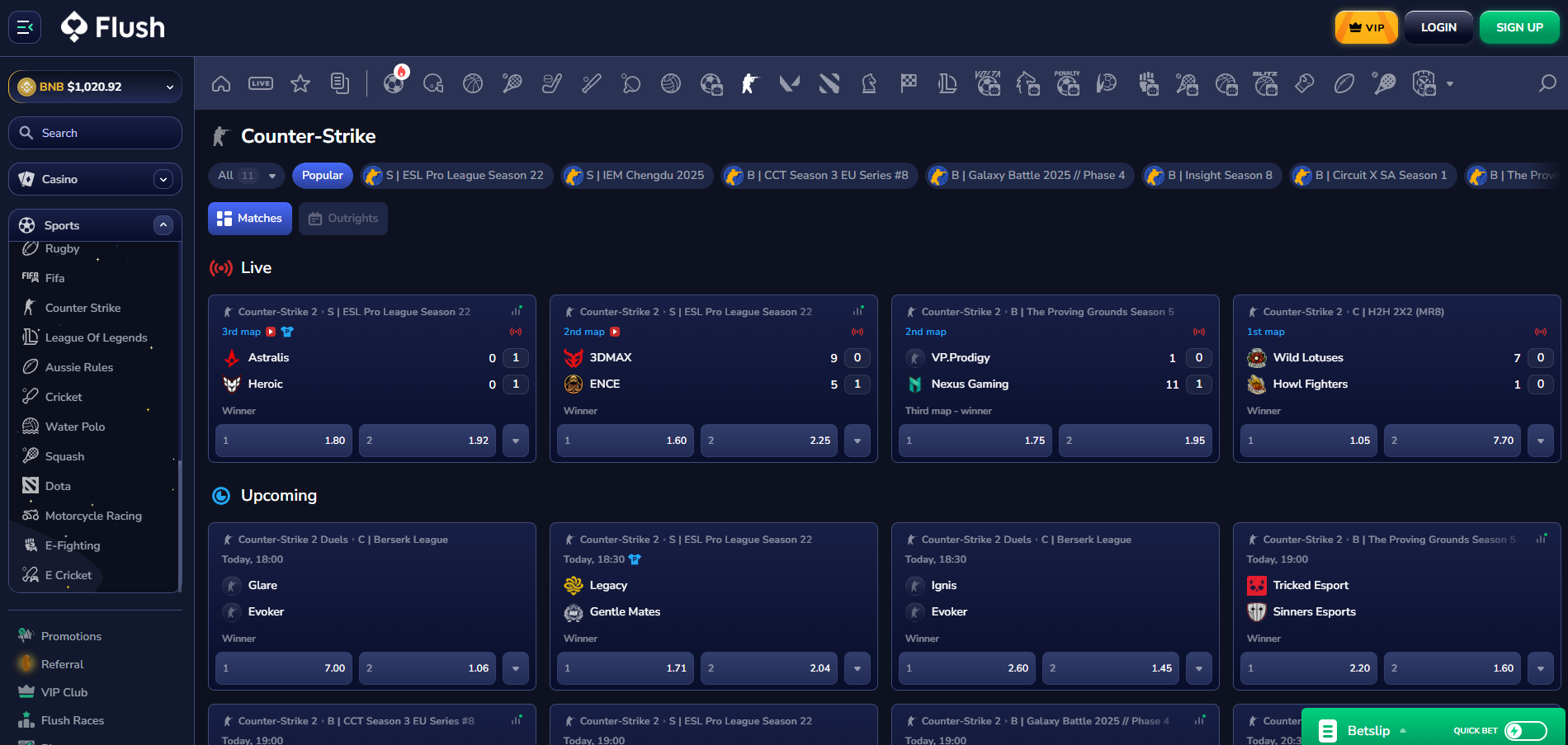The image size is (1568, 745).
Task: Switch to the Matches tab
Action: 250,219
